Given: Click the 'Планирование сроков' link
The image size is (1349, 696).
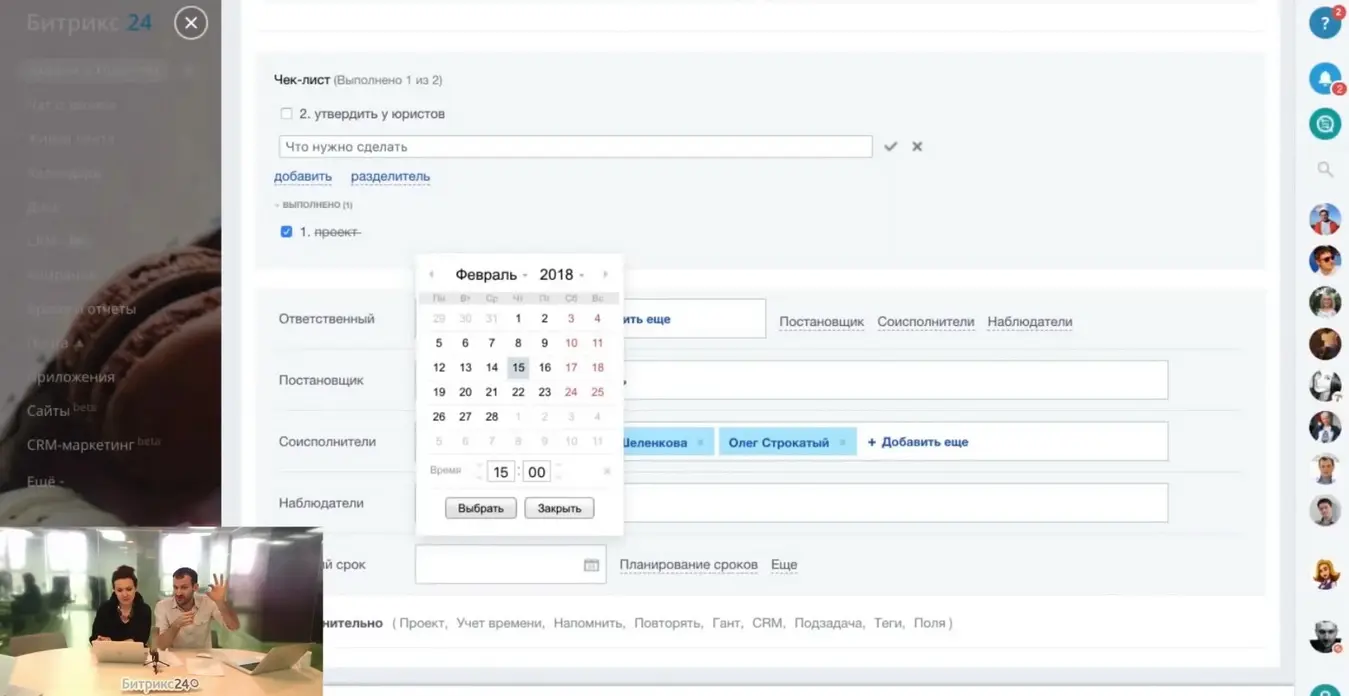Looking at the screenshot, I should [x=688, y=565].
